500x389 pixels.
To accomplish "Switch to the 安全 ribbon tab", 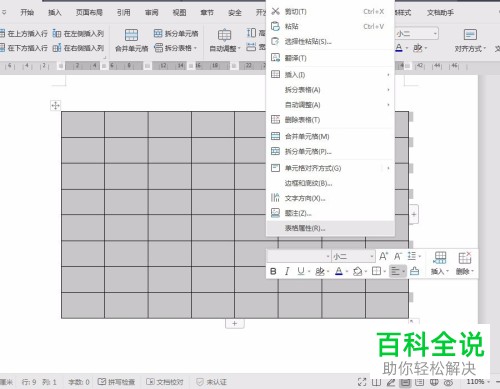I will (235, 13).
